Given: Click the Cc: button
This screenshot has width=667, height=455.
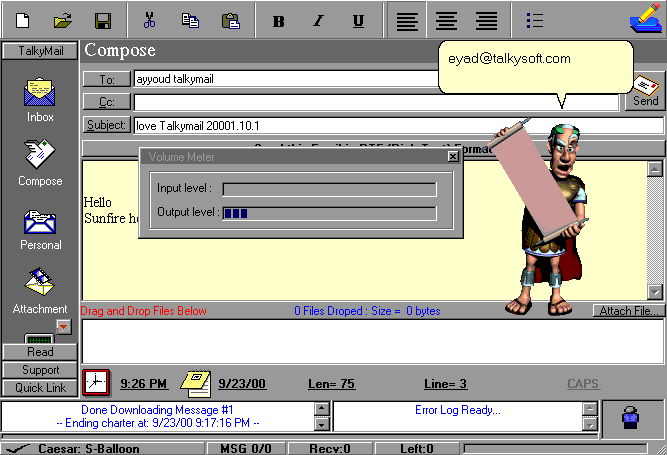Looking at the screenshot, I should pyautogui.click(x=107, y=102).
